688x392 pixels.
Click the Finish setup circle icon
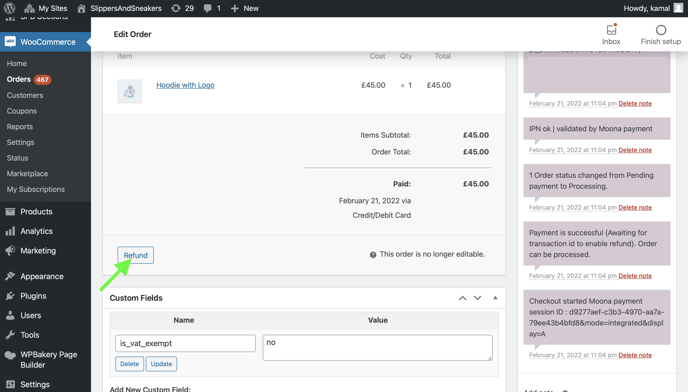pyautogui.click(x=661, y=30)
